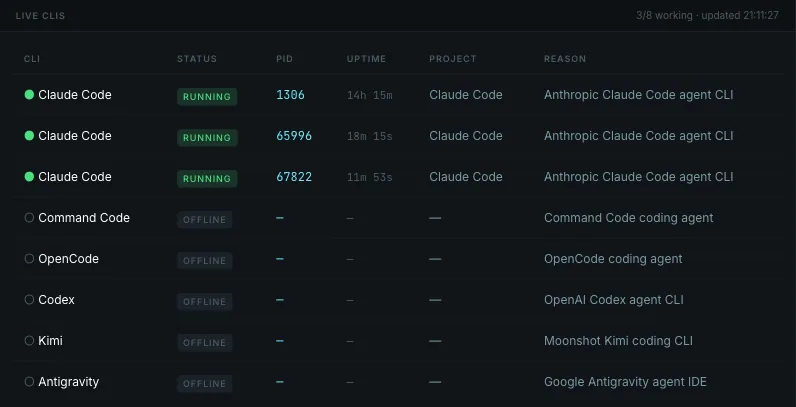Click Claude Code CLI name in the 18m 15s row
Image resolution: width=796 pixels, height=407 pixels.
click(x=75, y=135)
